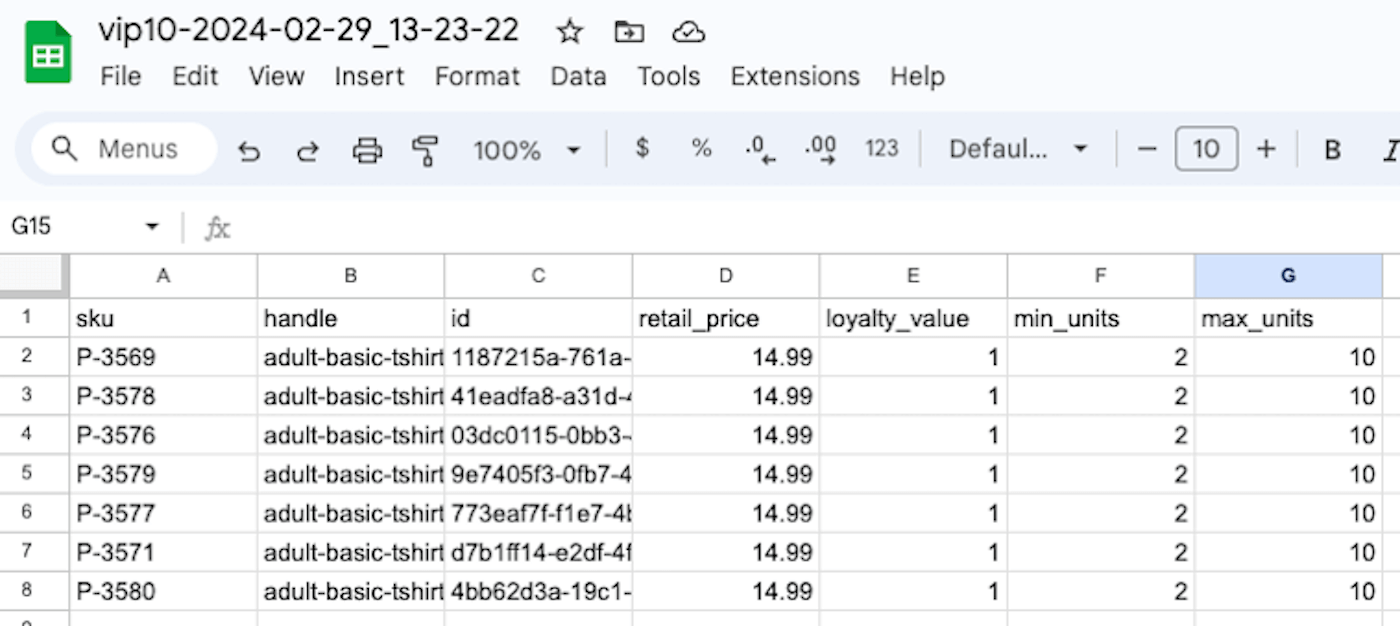This screenshot has height=626, width=1400.
Task: Click the Print icon
Action: point(368,150)
